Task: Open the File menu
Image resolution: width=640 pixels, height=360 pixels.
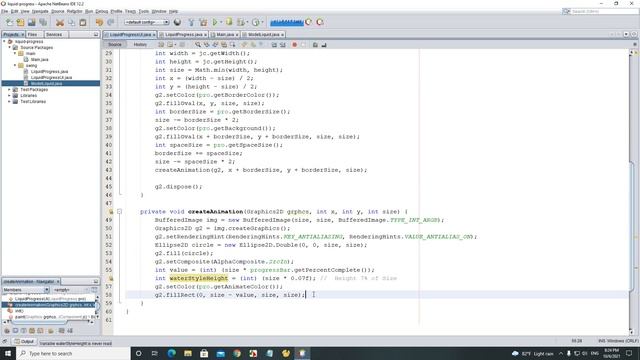Action: [x=4, y=11]
